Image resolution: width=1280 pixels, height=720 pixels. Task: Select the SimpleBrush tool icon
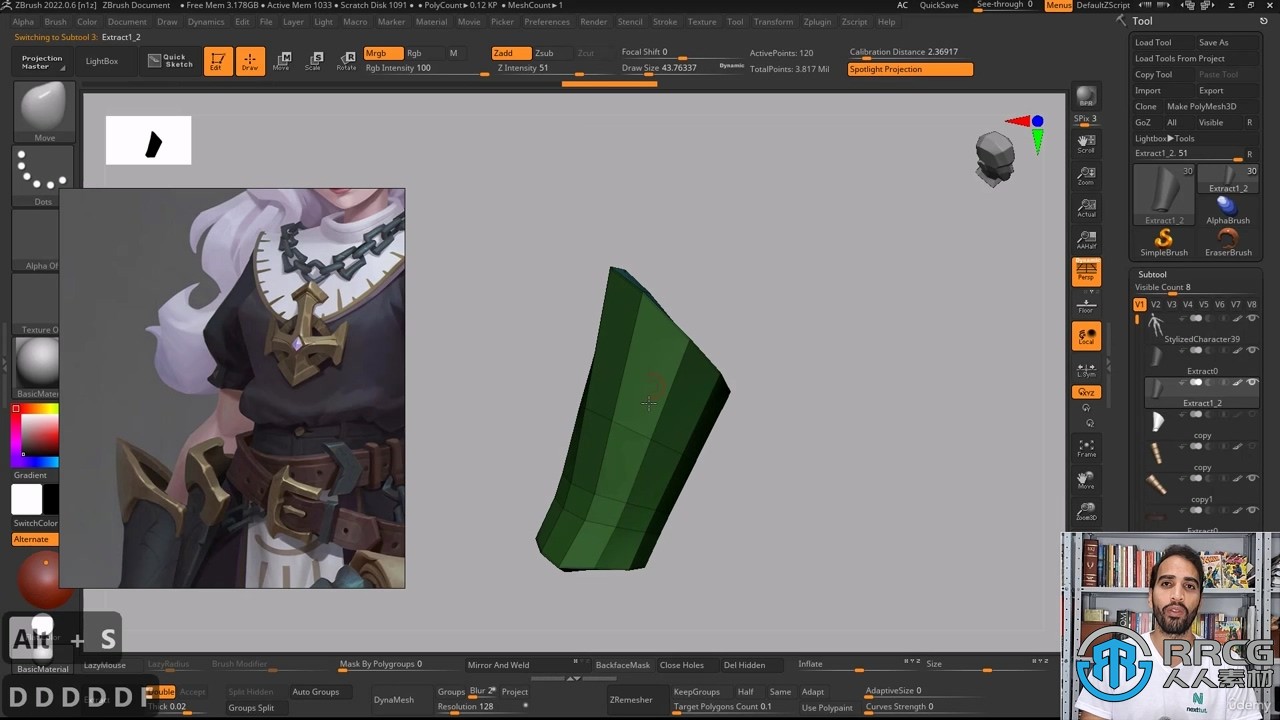pos(1164,242)
